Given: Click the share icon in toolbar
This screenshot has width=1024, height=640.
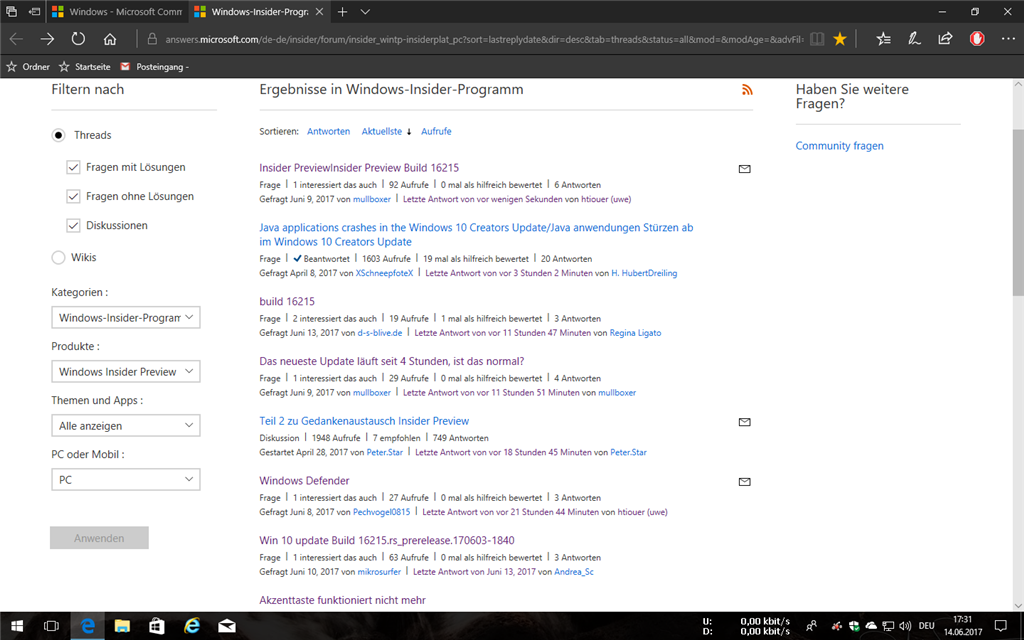Looking at the screenshot, I should click(945, 39).
